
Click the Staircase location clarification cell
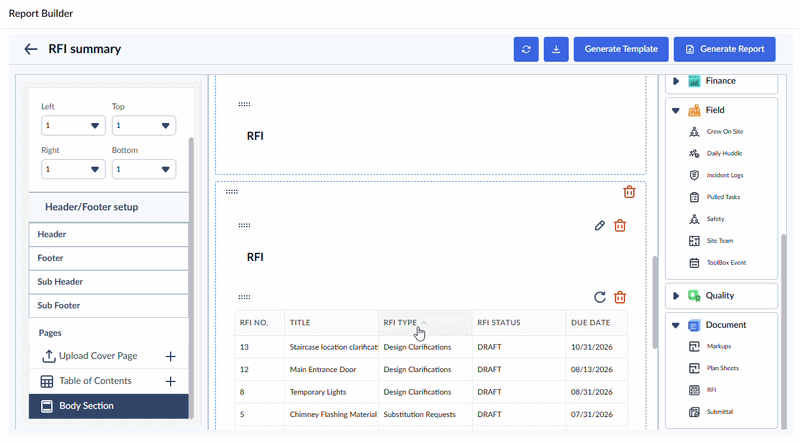tap(331, 347)
